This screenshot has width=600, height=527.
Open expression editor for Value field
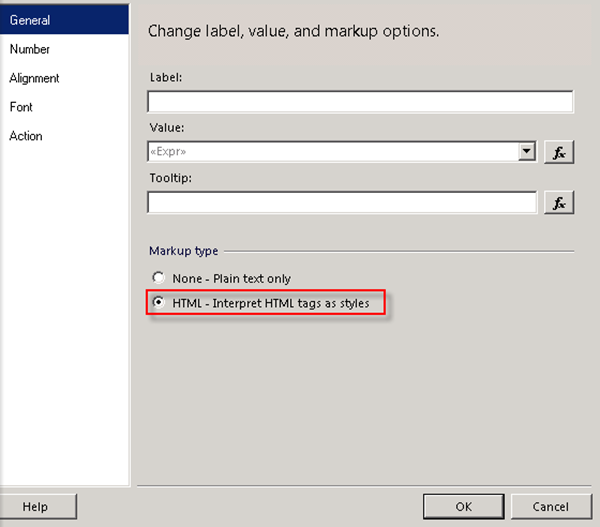[x=559, y=152]
